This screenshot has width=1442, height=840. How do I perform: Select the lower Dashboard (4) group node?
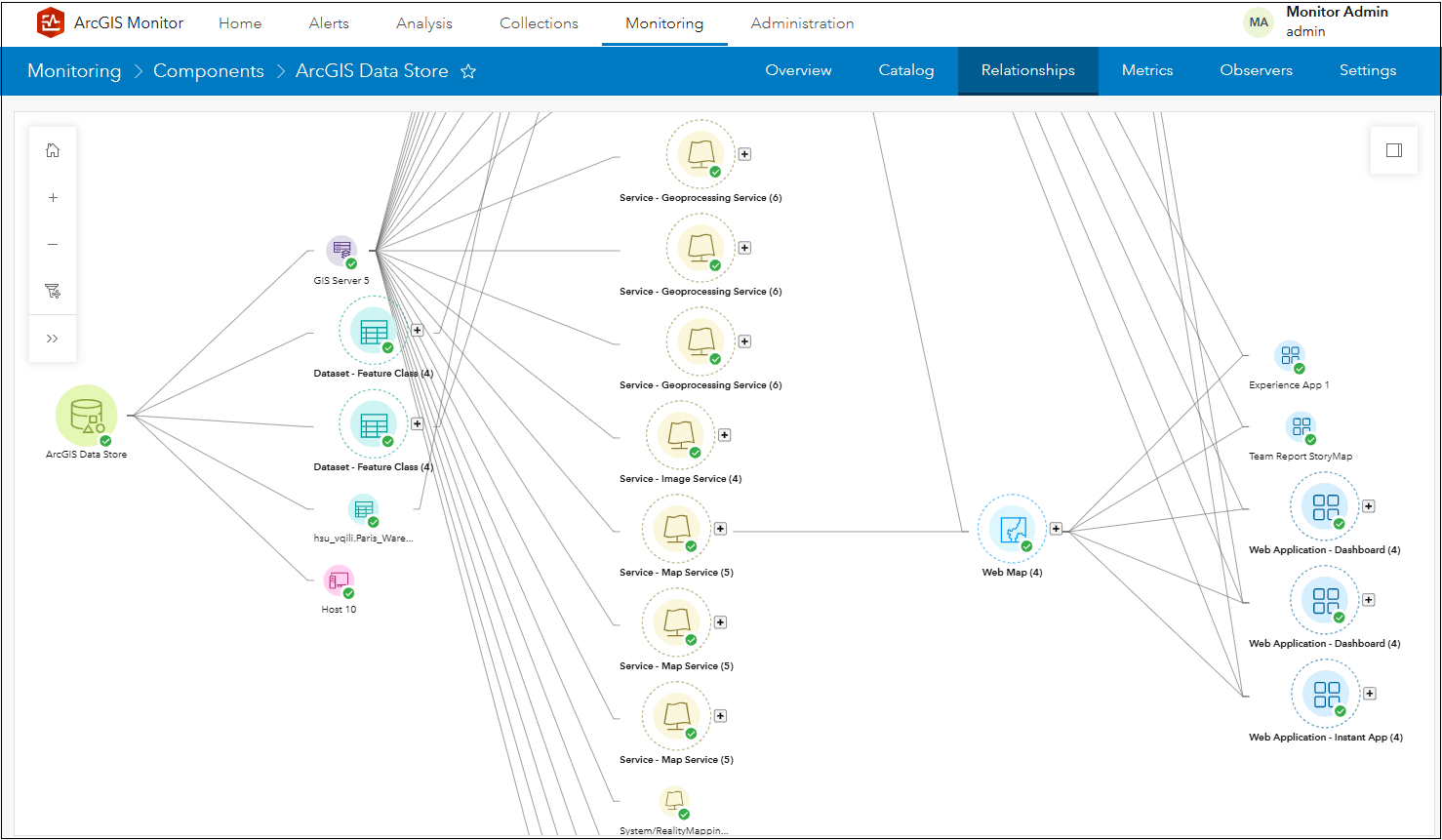1325,600
